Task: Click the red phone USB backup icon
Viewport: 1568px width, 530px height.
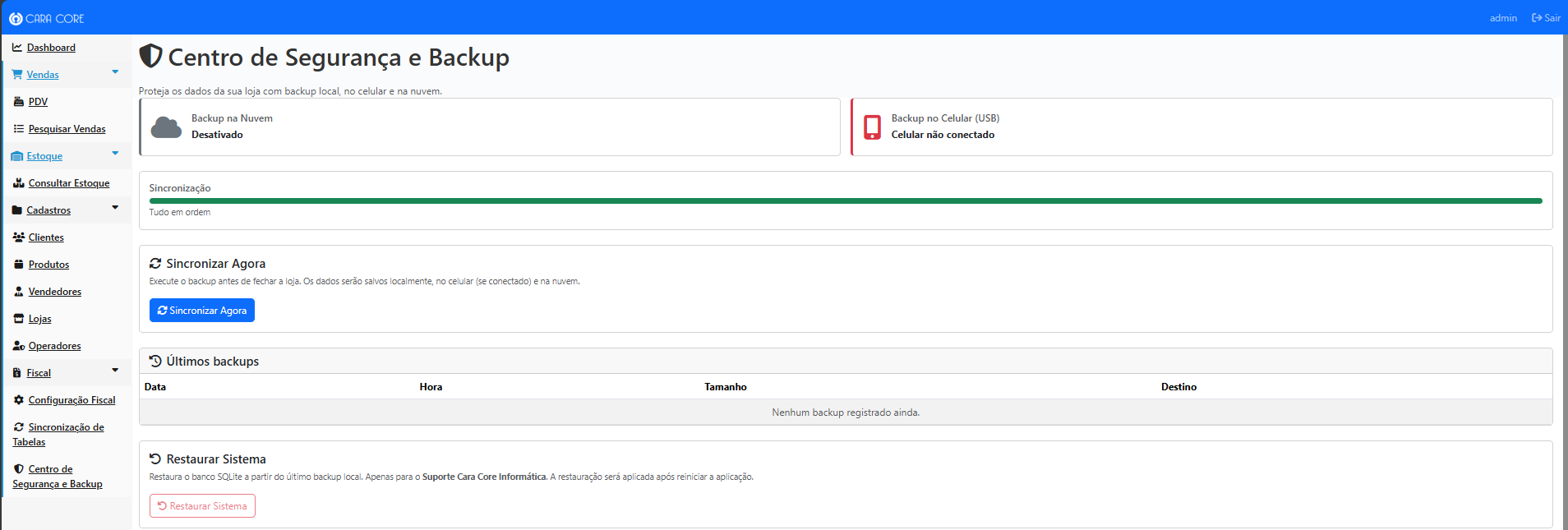Action: [872, 127]
